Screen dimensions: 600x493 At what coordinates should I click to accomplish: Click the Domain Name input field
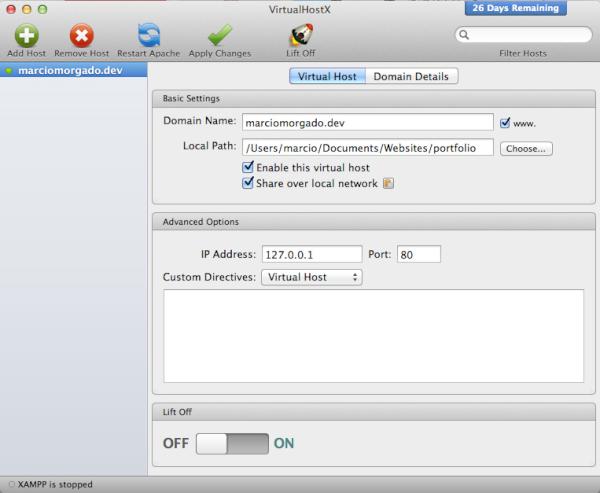(368, 122)
